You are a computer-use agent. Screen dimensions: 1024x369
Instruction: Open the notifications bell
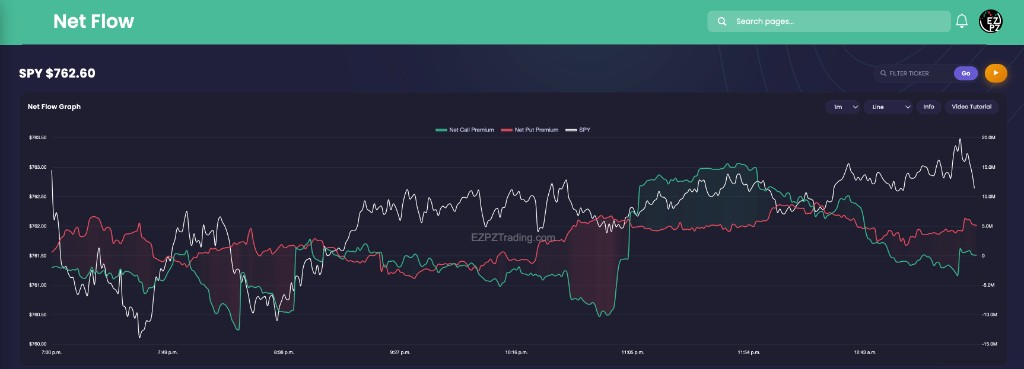coord(961,21)
